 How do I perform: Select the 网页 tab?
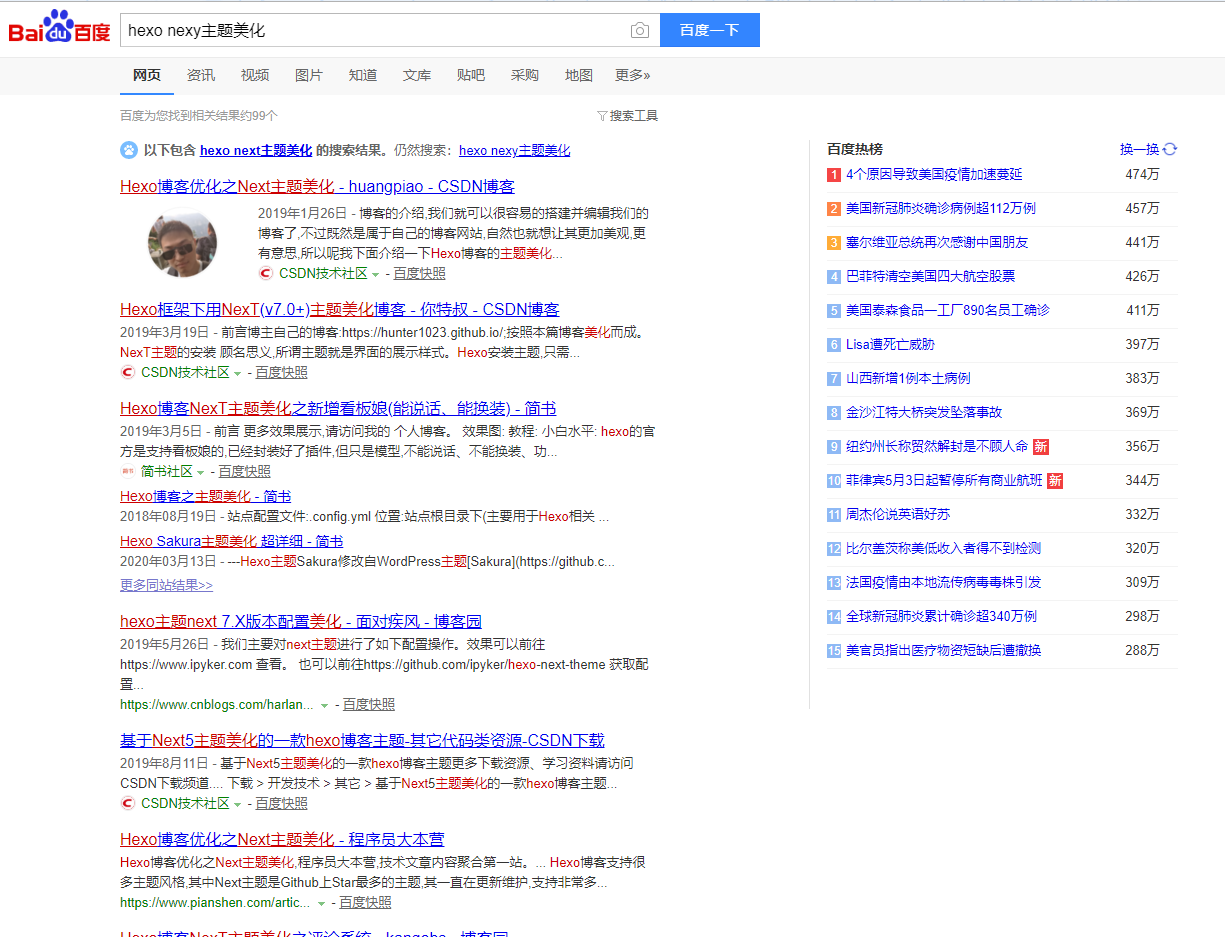(x=147, y=75)
